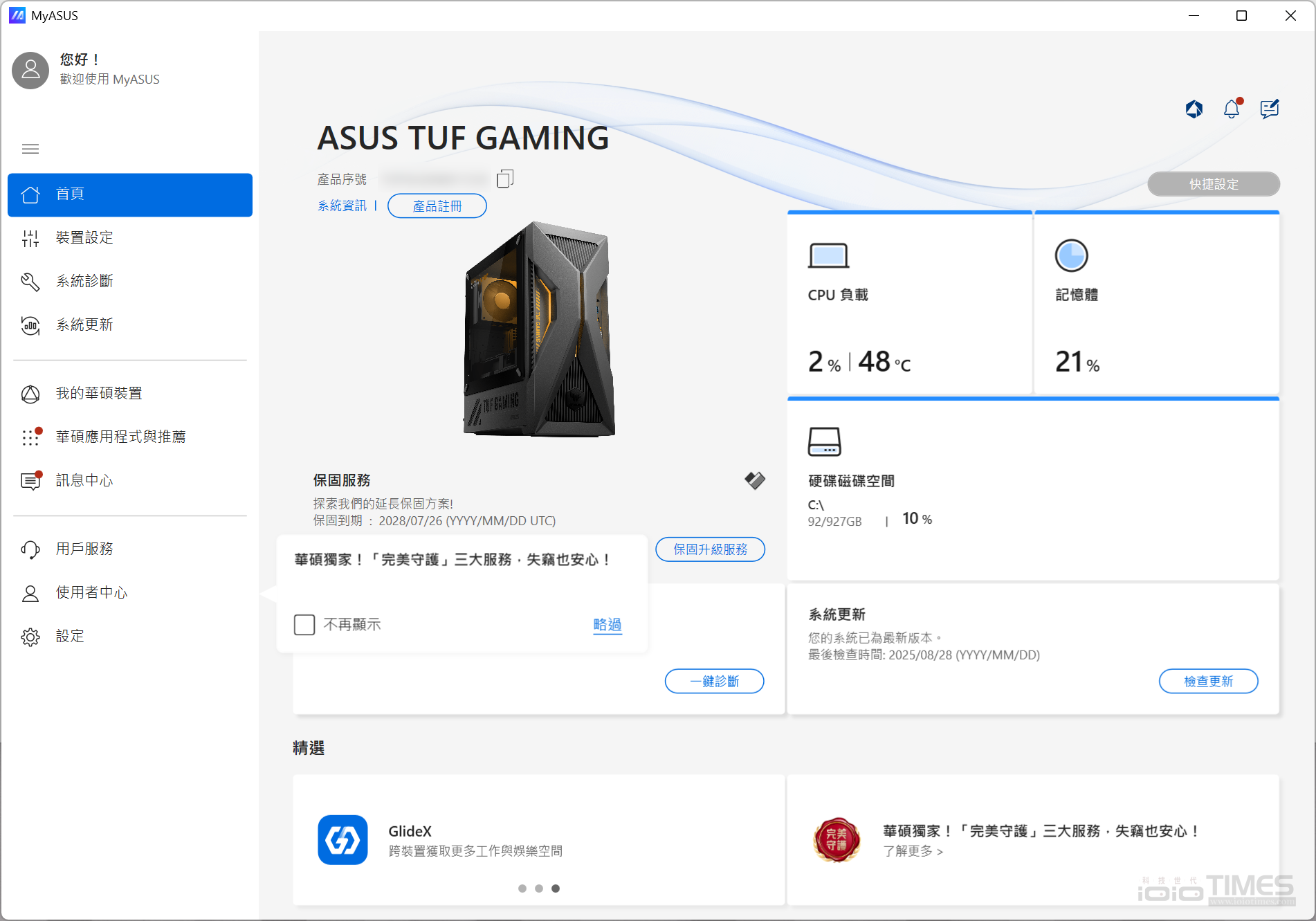Click the 快捷設定 button

click(1214, 184)
